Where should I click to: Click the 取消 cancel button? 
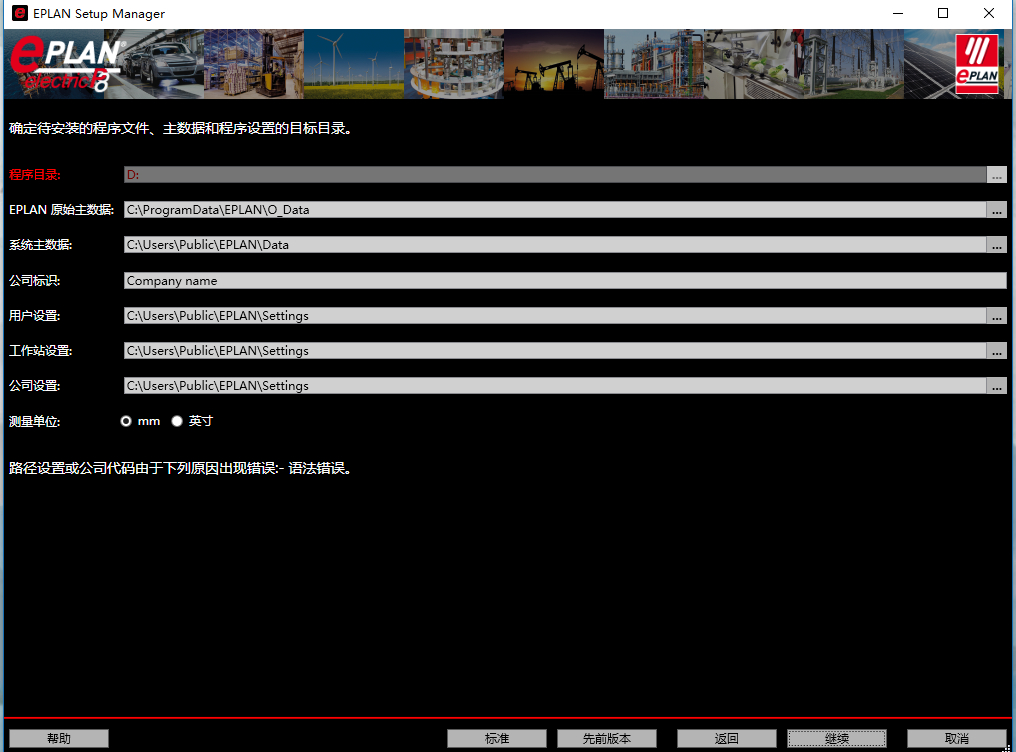tap(957, 738)
